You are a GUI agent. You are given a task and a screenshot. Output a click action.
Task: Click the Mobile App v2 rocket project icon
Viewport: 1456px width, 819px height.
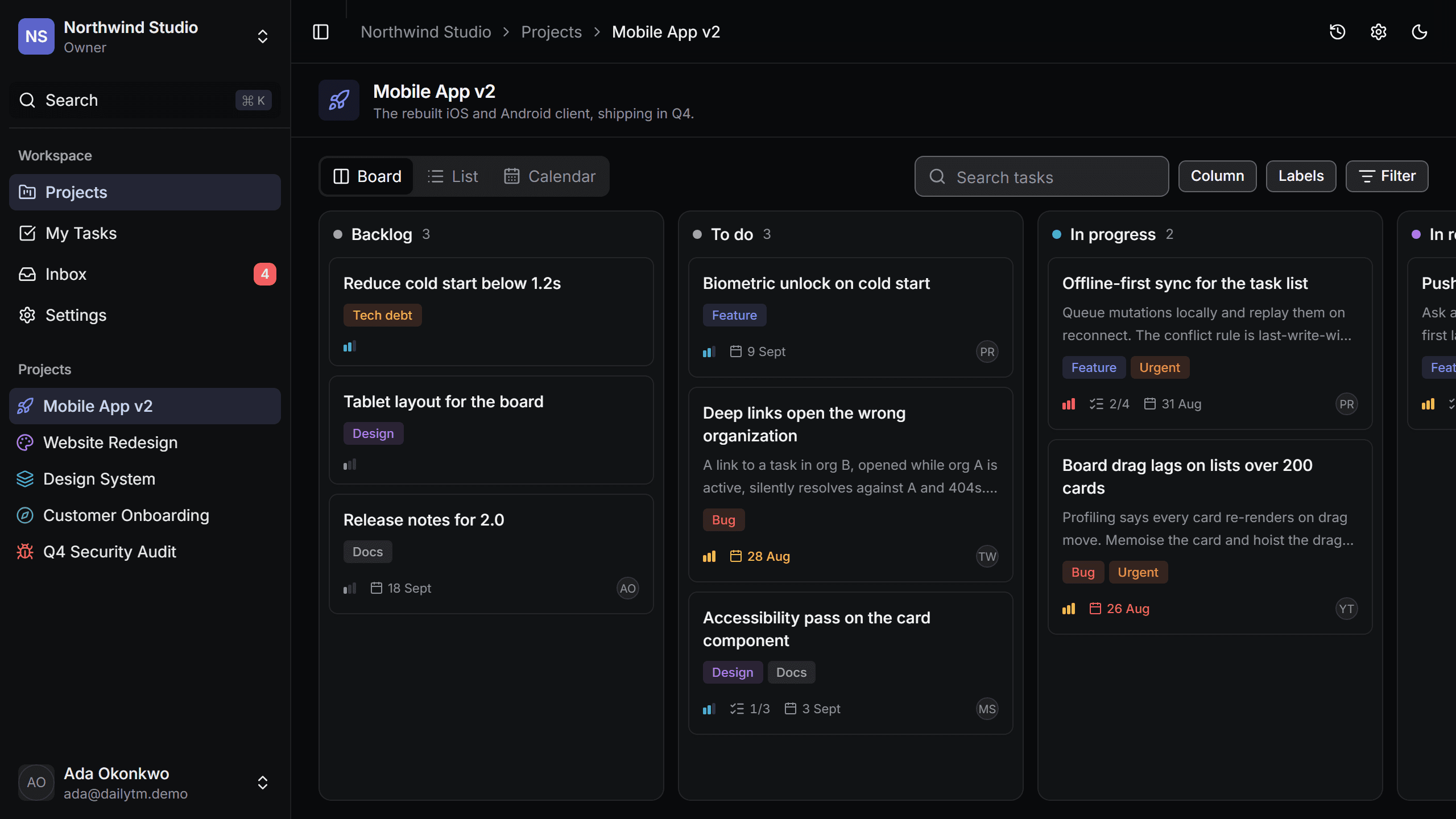[339, 100]
